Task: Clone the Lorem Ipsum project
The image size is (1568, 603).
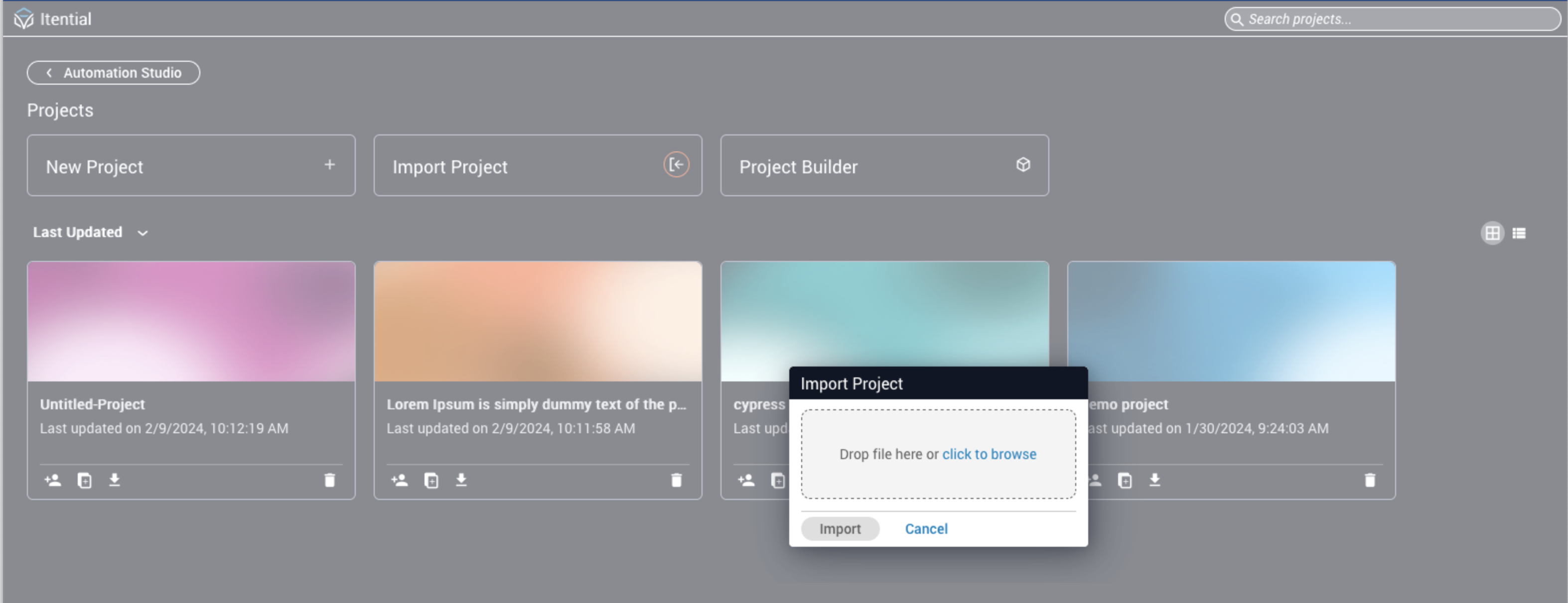Action: pyautogui.click(x=431, y=480)
